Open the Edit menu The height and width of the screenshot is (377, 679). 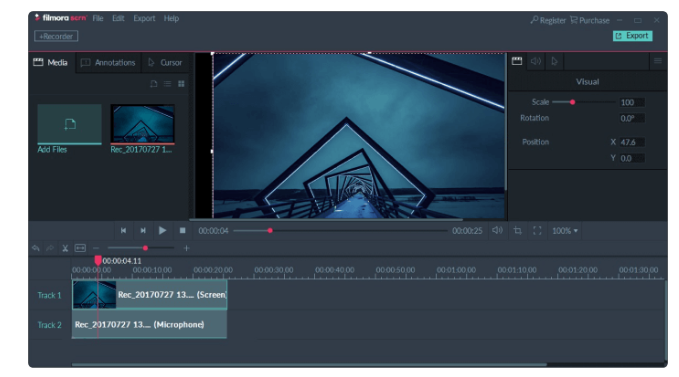click(118, 19)
